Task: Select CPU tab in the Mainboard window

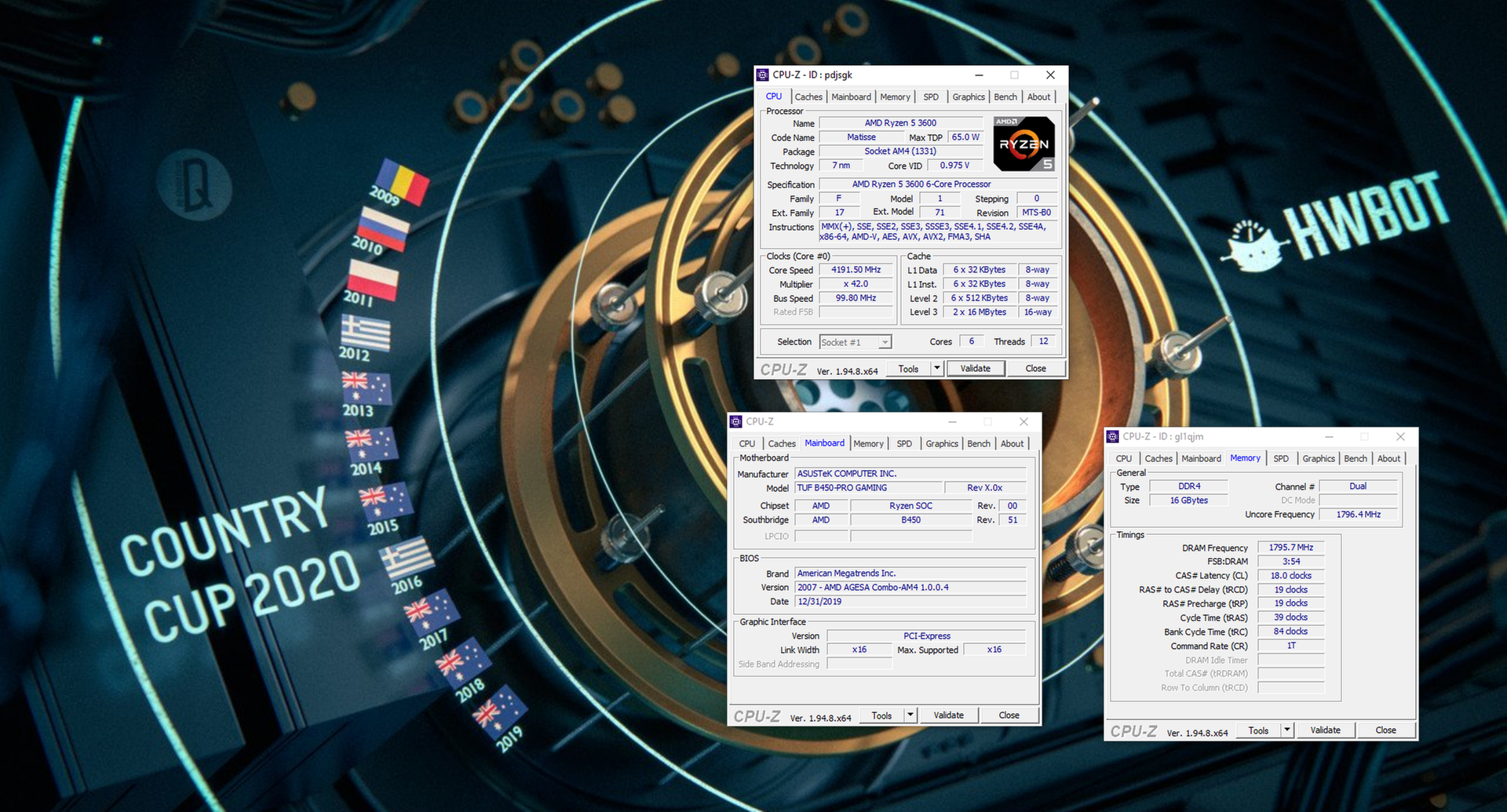Action: [x=747, y=444]
